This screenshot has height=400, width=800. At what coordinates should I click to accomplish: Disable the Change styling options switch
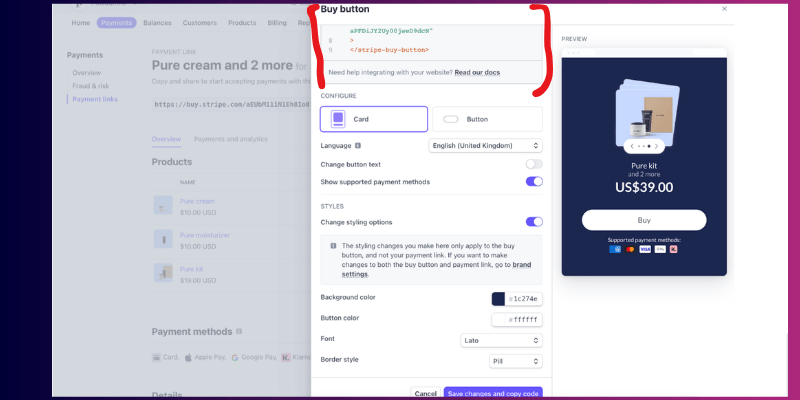pyautogui.click(x=534, y=222)
